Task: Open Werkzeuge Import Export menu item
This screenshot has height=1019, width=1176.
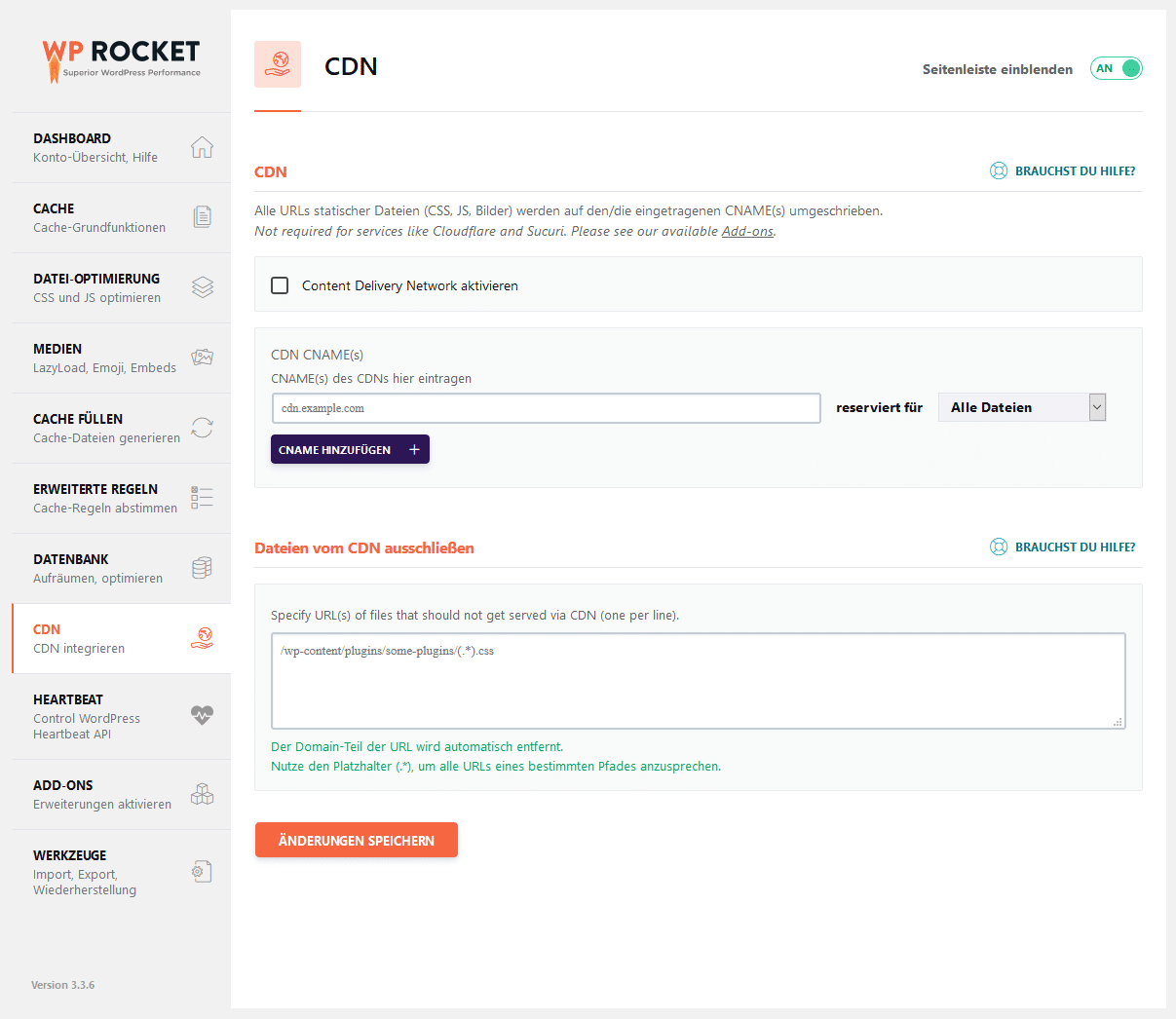Action: coord(121,872)
